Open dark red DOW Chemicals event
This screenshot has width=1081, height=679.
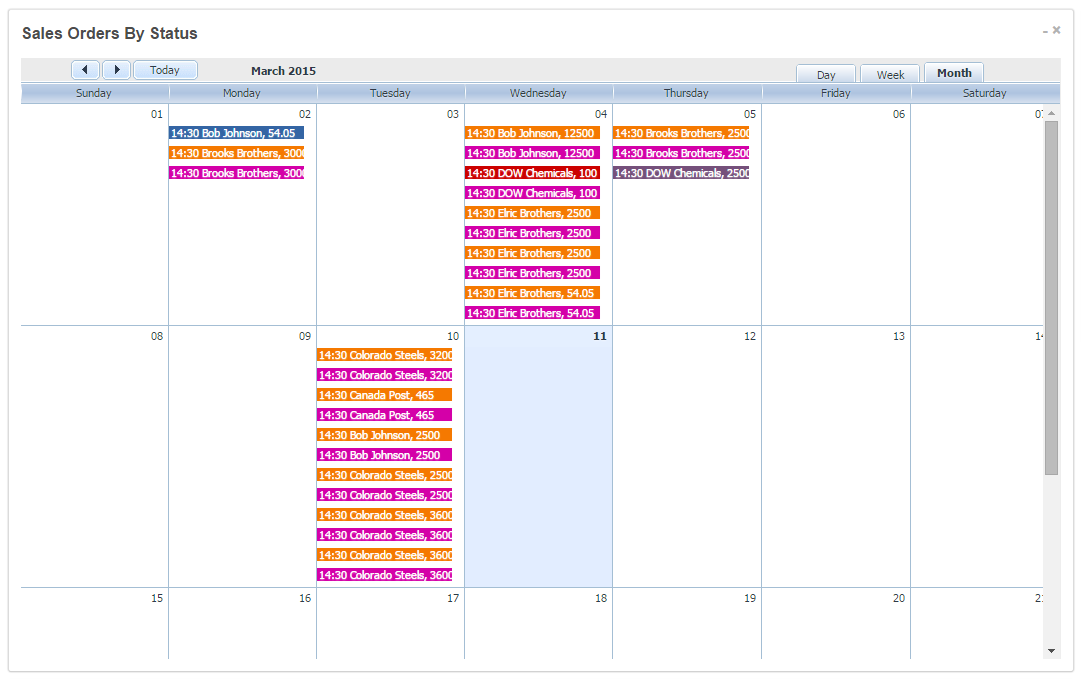[532, 173]
